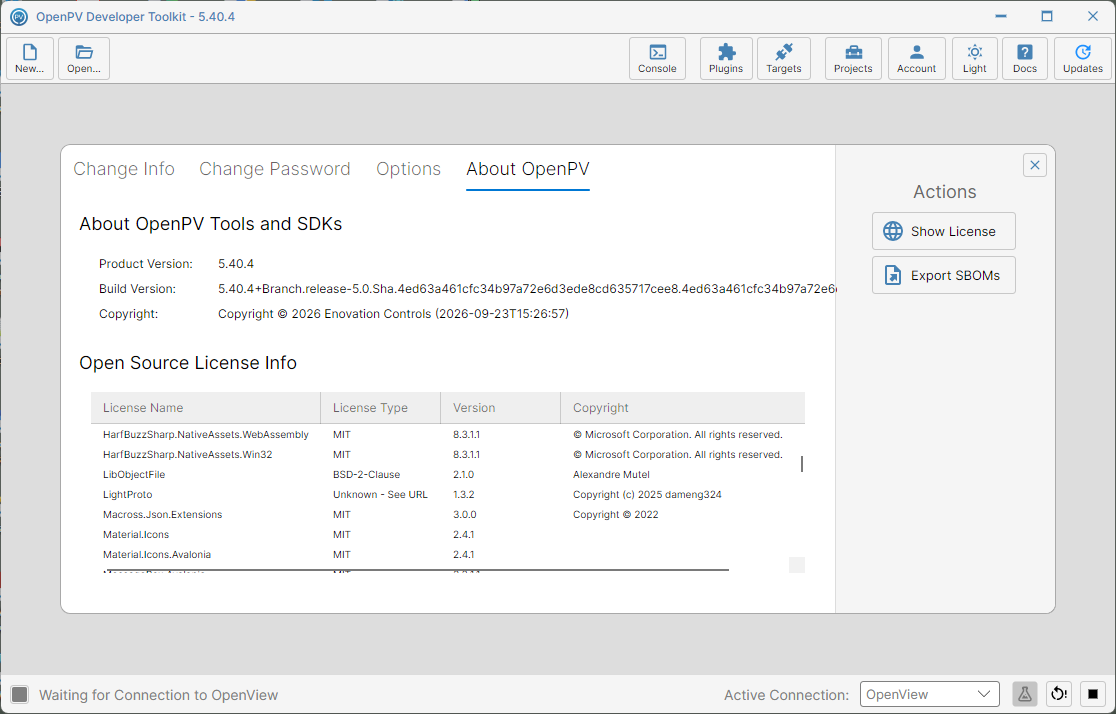The width and height of the screenshot is (1116, 714).
Task: Select the Macross.Json.Extensions row
Action: tap(448, 515)
